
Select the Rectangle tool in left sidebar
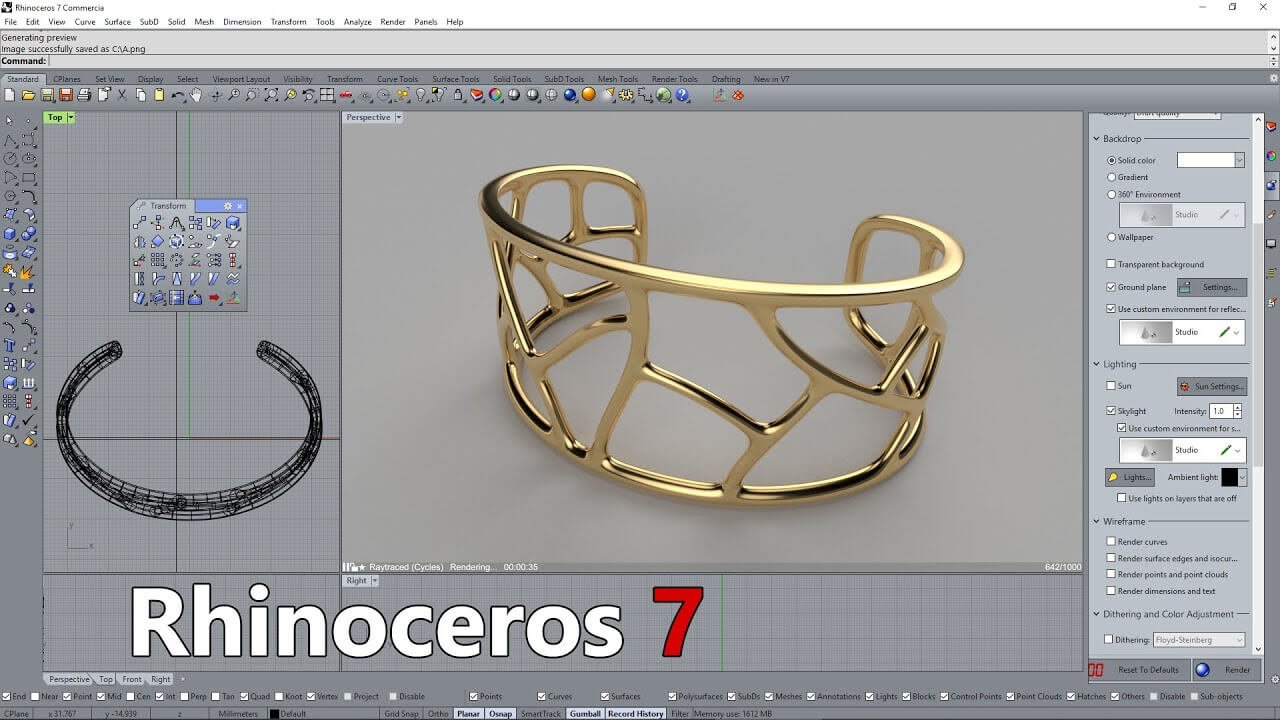pyautogui.click(x=29, y=177)
